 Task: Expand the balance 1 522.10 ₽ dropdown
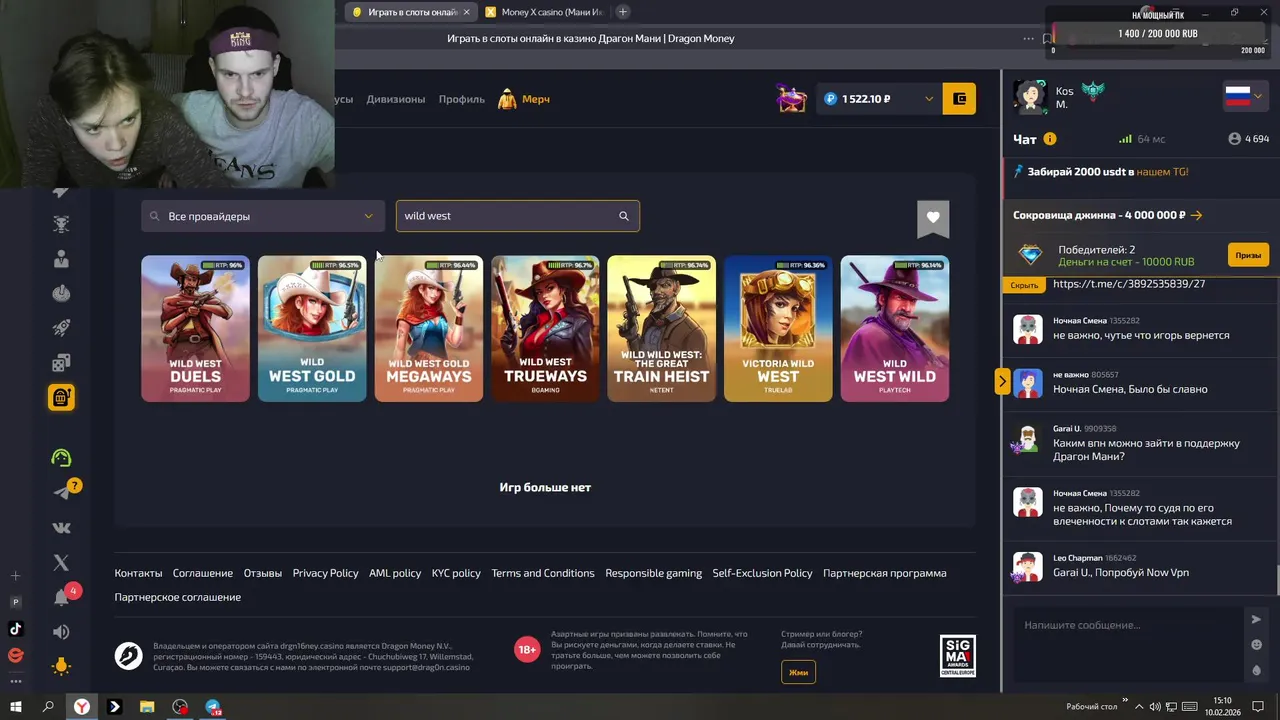tap(929, 99)
